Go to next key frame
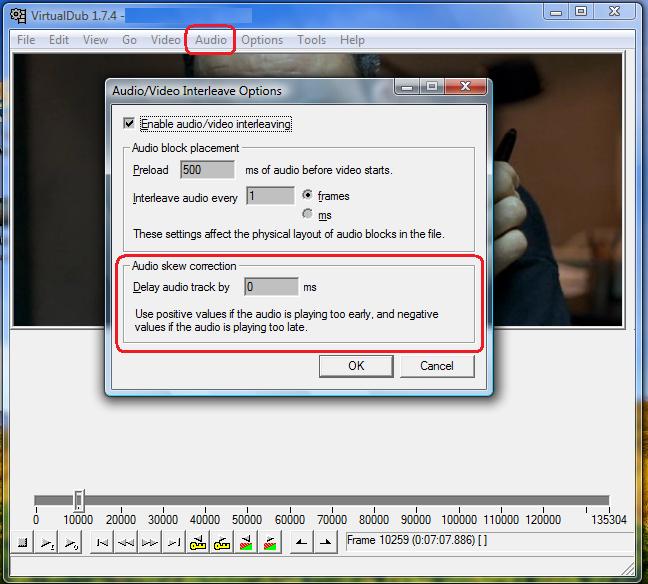Image resolution: width=648 pixels, height=584 pixels. 222,543
